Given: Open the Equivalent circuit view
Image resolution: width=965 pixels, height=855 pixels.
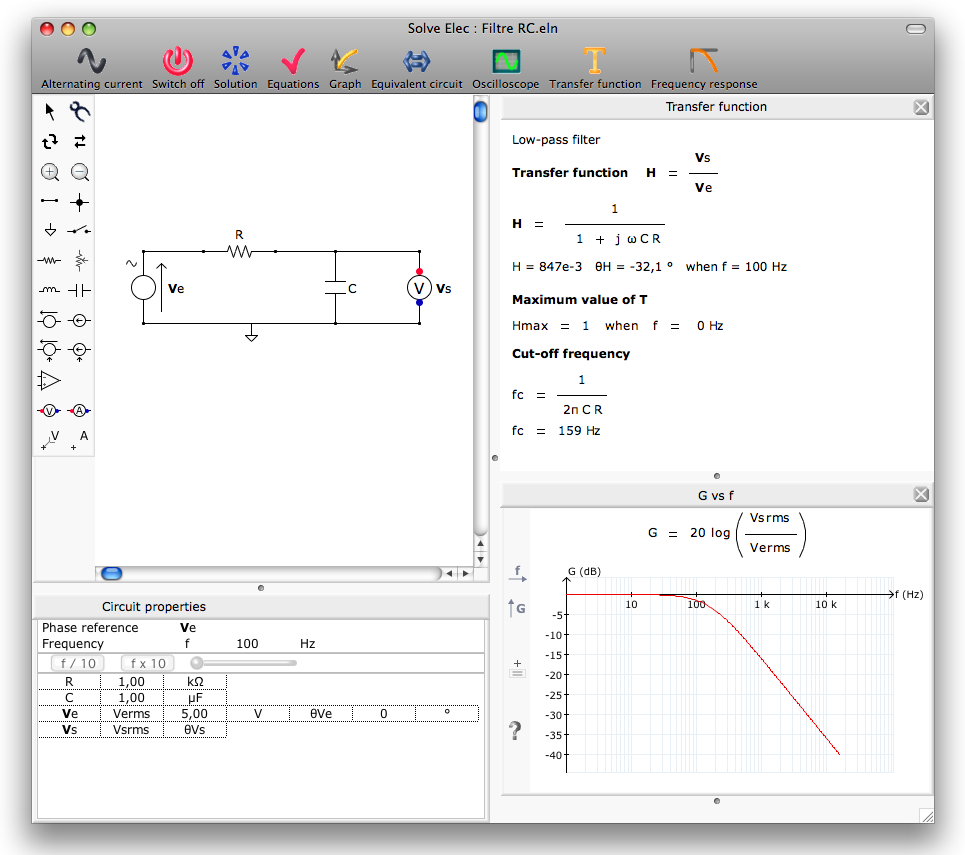Looking at the screenshot, I should [416, 62].
